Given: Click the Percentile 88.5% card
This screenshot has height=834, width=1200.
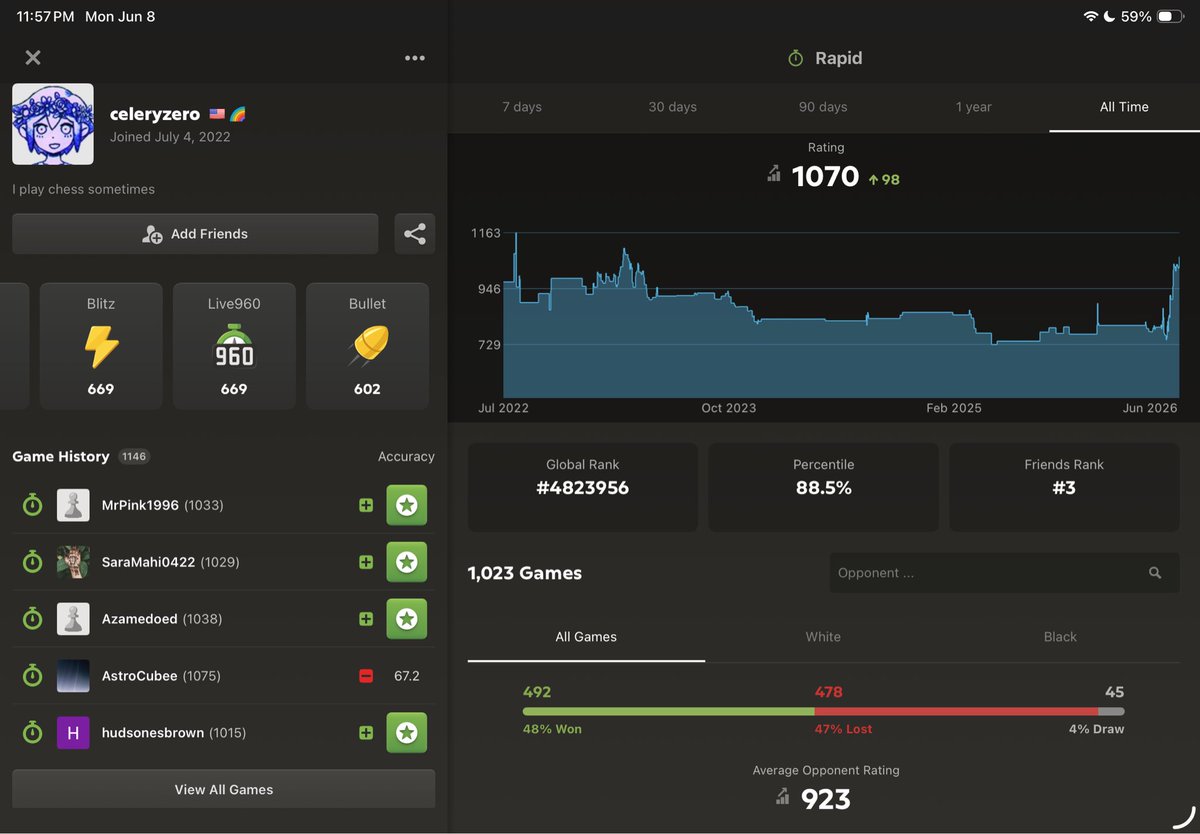Looking at the screenshot, I should (x=823, y=488).
